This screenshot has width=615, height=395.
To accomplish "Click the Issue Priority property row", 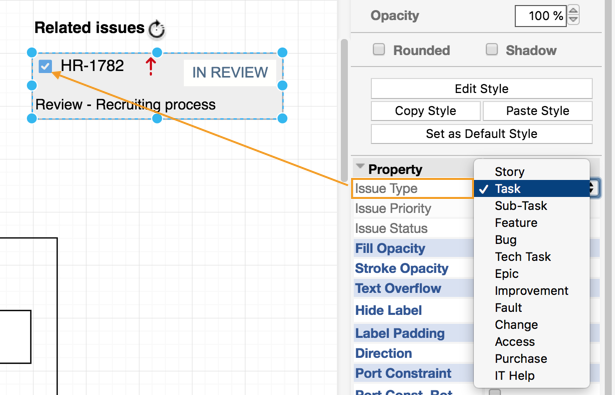I will [x=413, y=208].
